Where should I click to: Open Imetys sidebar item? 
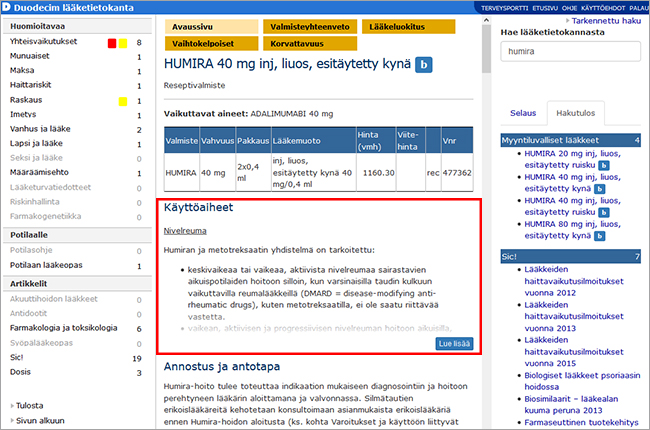click(x=23, y=114)
